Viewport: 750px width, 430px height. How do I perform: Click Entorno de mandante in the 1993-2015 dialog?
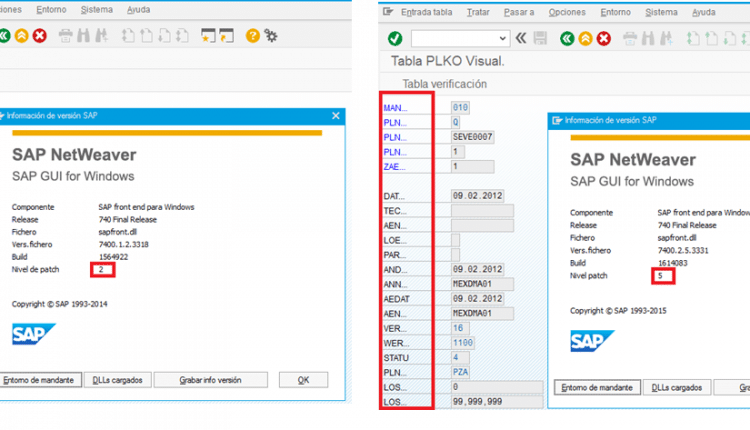point(597,387)
